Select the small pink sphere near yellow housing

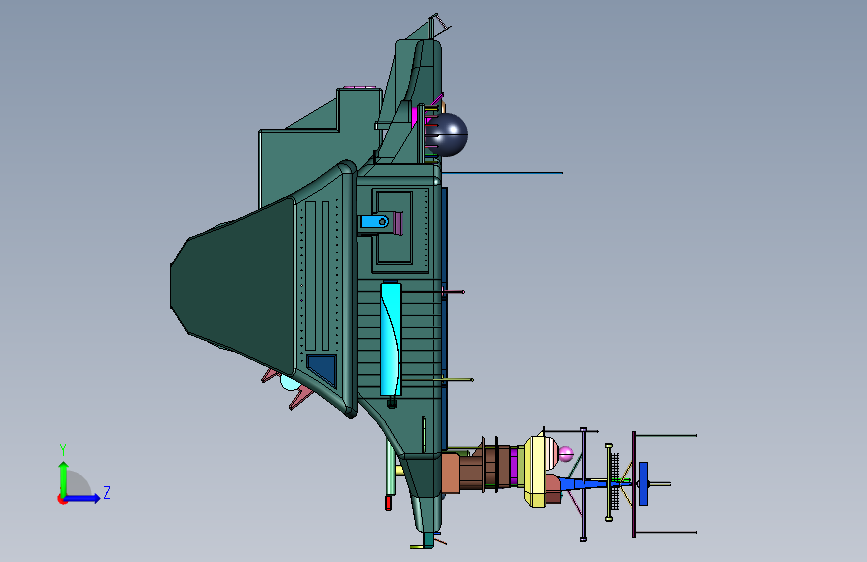(x=566, y=454)
